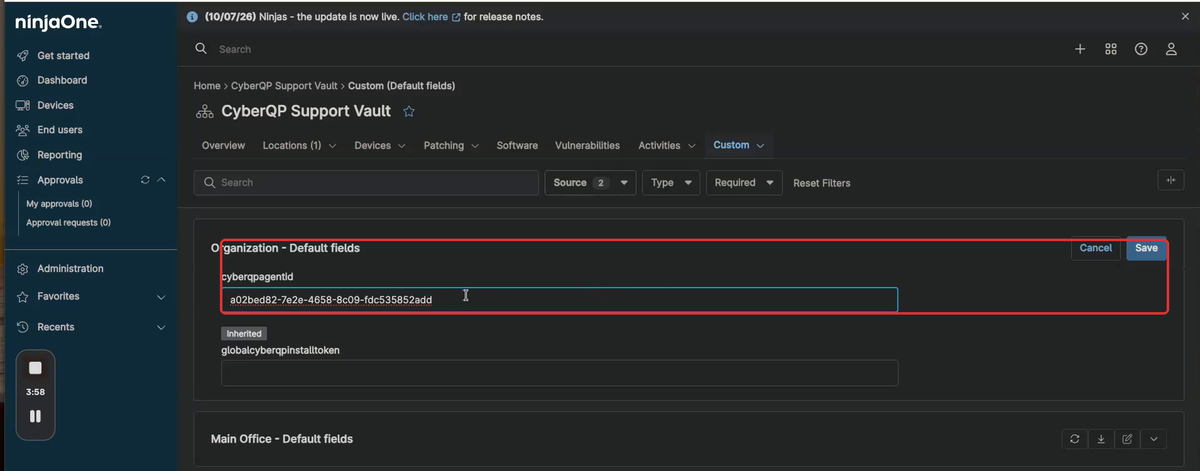The height and width of the screenshot is (471, 1200).
Task: Open the apps grid icon
Action: tap(1111, 49)
